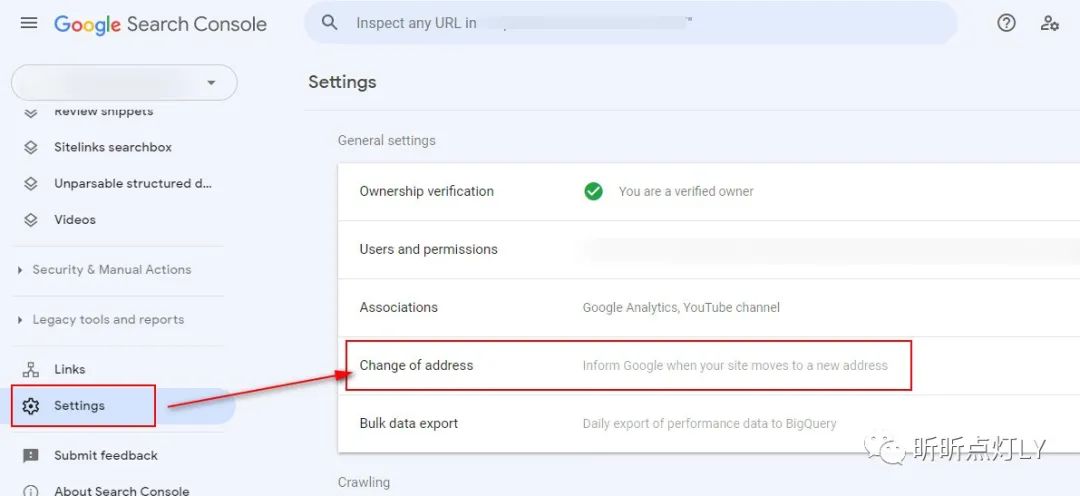Open the Videos report
1080x496 pixels.
[x=75, y=220]
